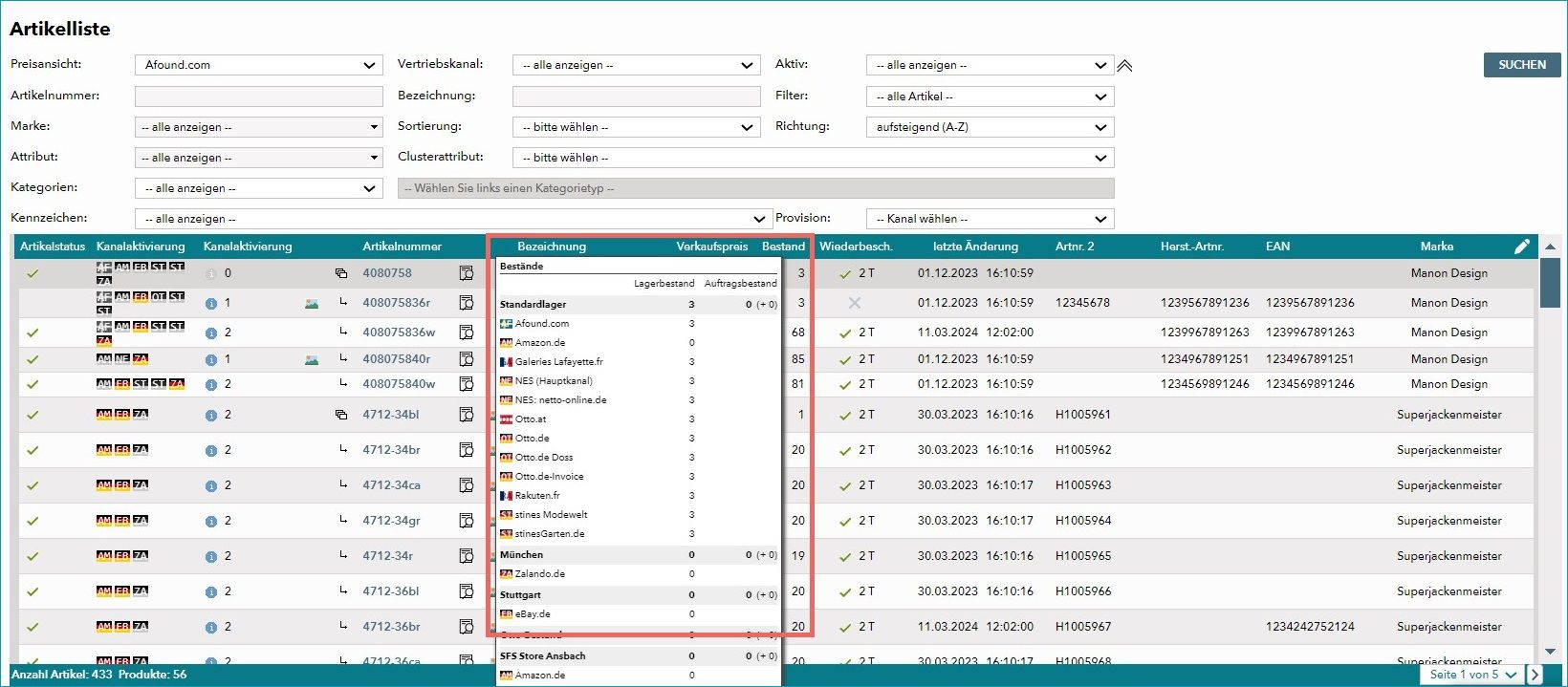Click the Marke column header
Image resolution: width=1568 pixels, height=687 pixels.
click(1436, 247)
